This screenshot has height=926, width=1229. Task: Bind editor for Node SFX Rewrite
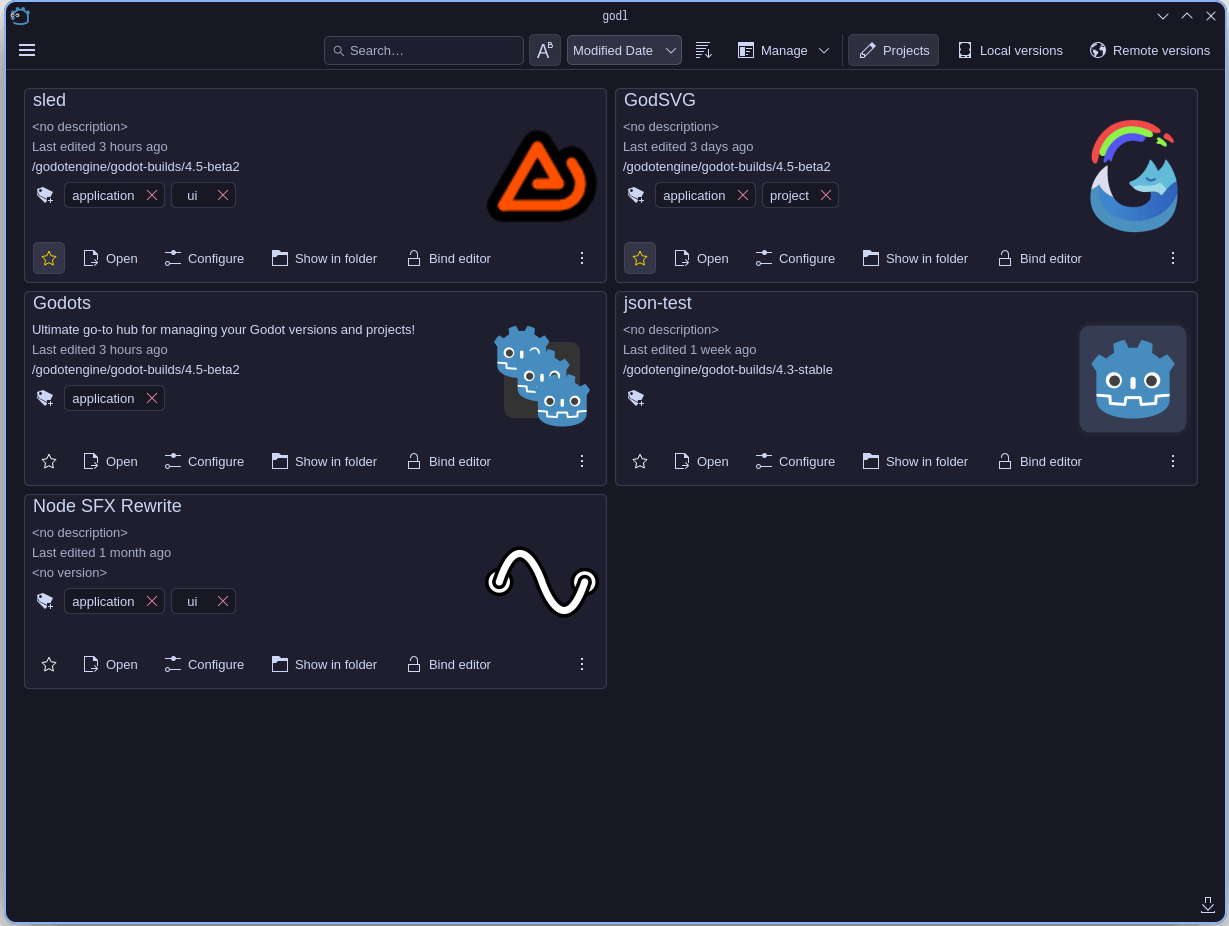point(449,664)
